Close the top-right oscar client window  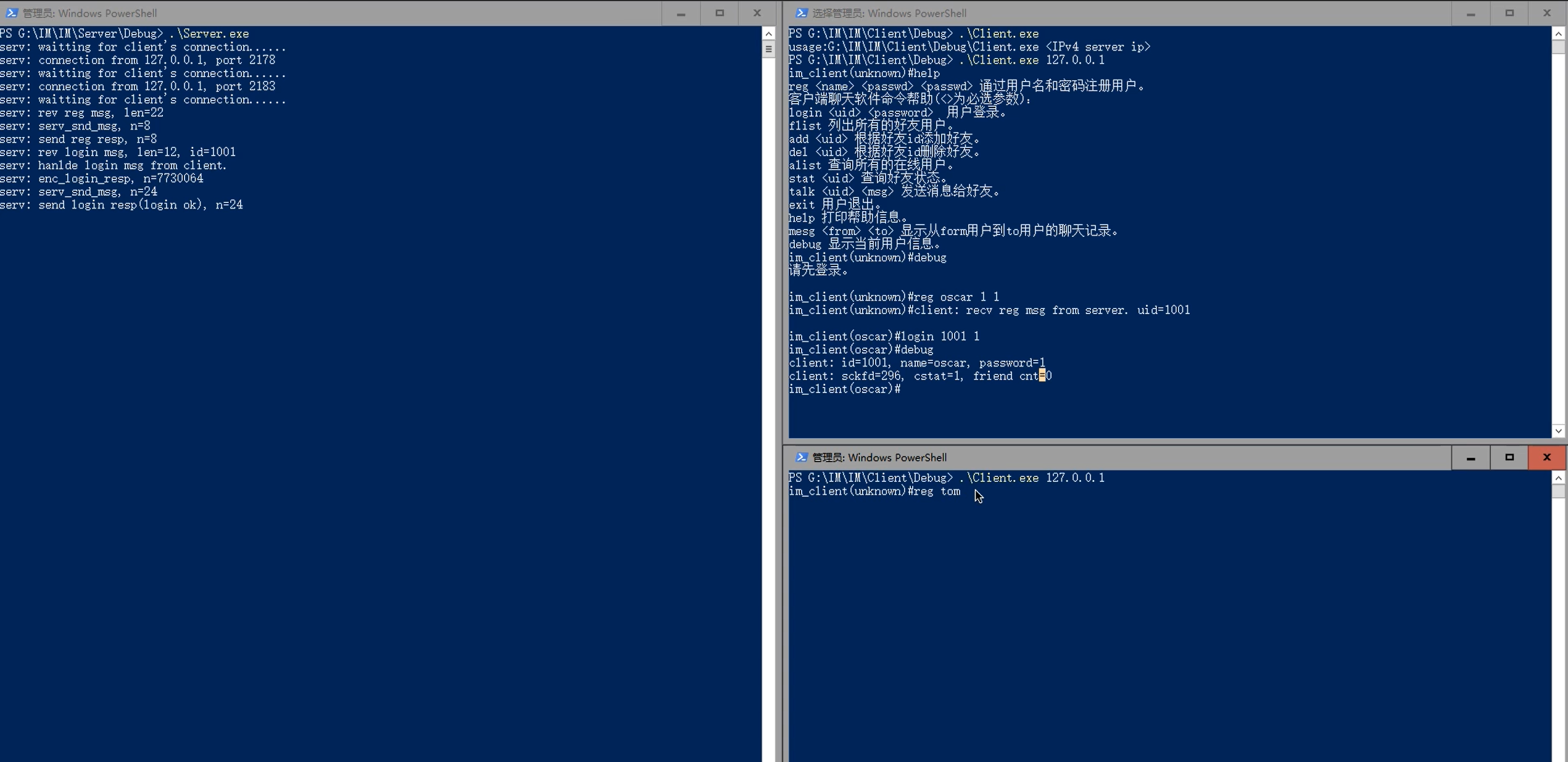coord(1547,13)
